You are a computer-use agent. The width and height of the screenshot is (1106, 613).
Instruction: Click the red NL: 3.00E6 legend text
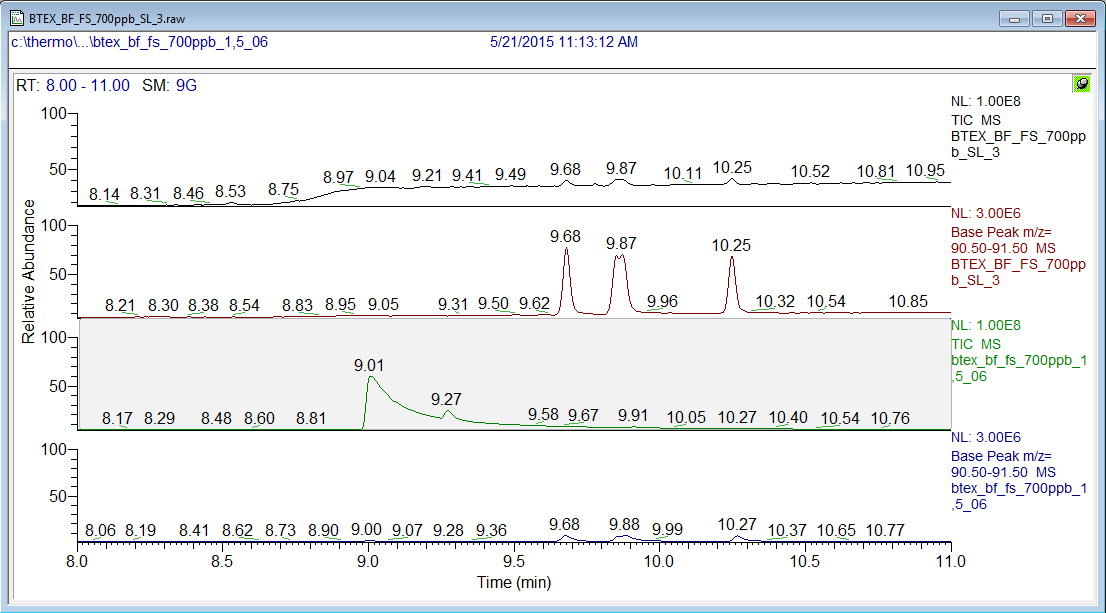pyautogui.click(x=985, y=213)
